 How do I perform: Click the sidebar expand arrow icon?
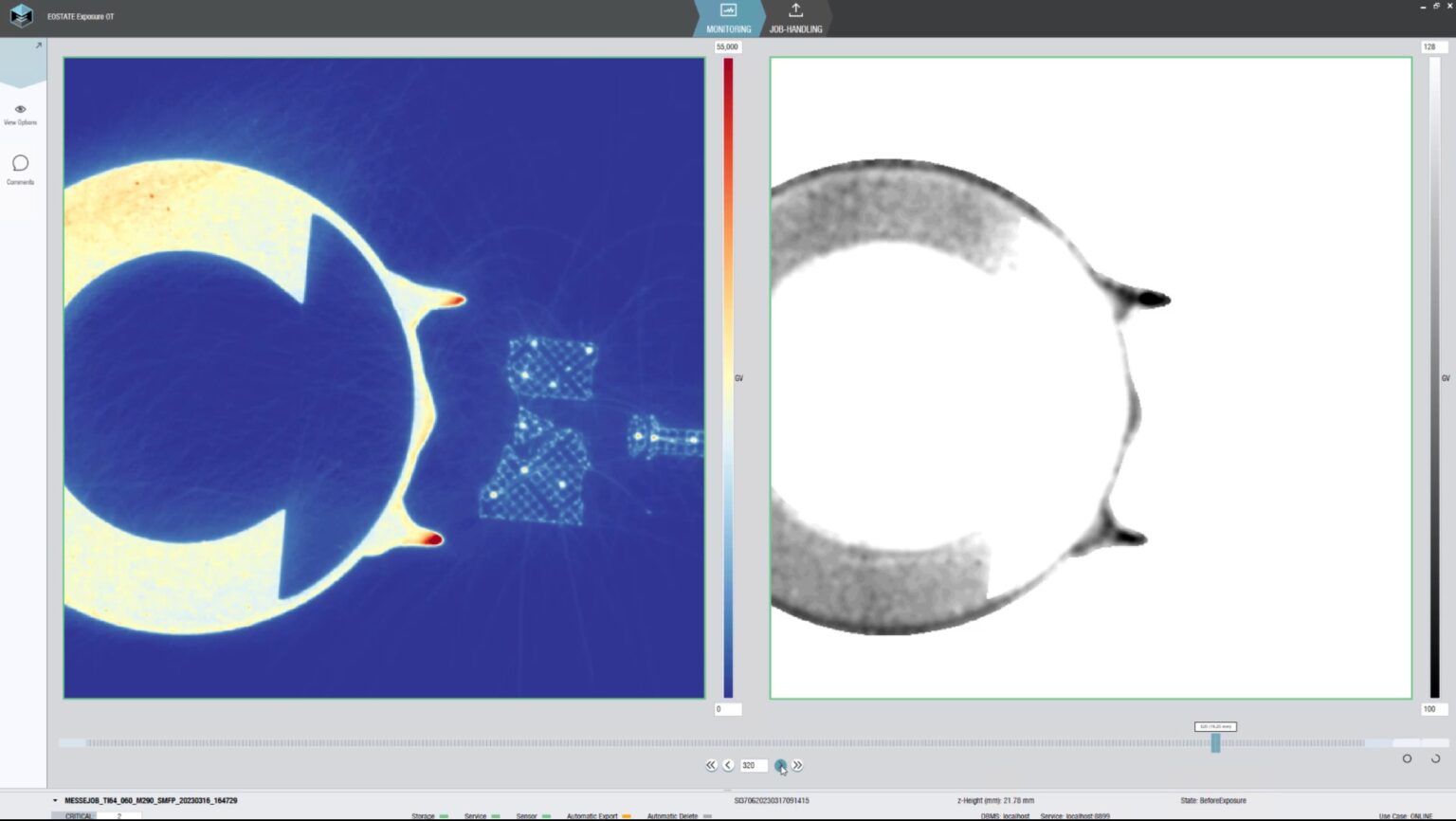coord(39,46)
